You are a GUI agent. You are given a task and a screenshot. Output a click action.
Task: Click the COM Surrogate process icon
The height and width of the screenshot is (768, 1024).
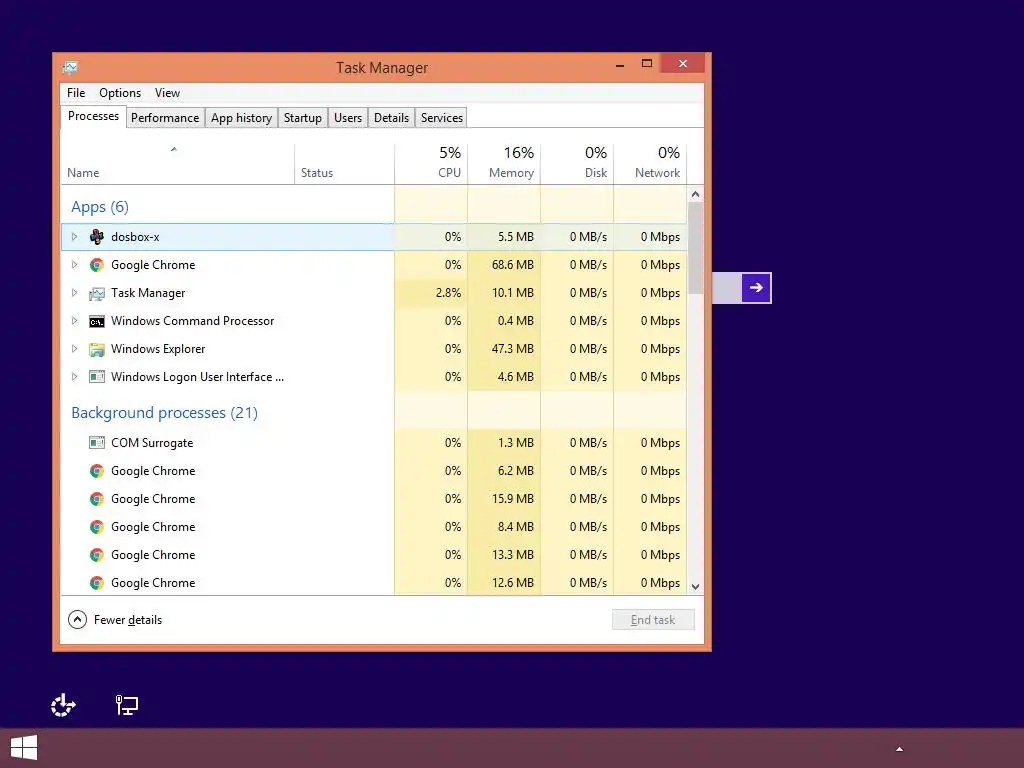[x=97, y=443]
